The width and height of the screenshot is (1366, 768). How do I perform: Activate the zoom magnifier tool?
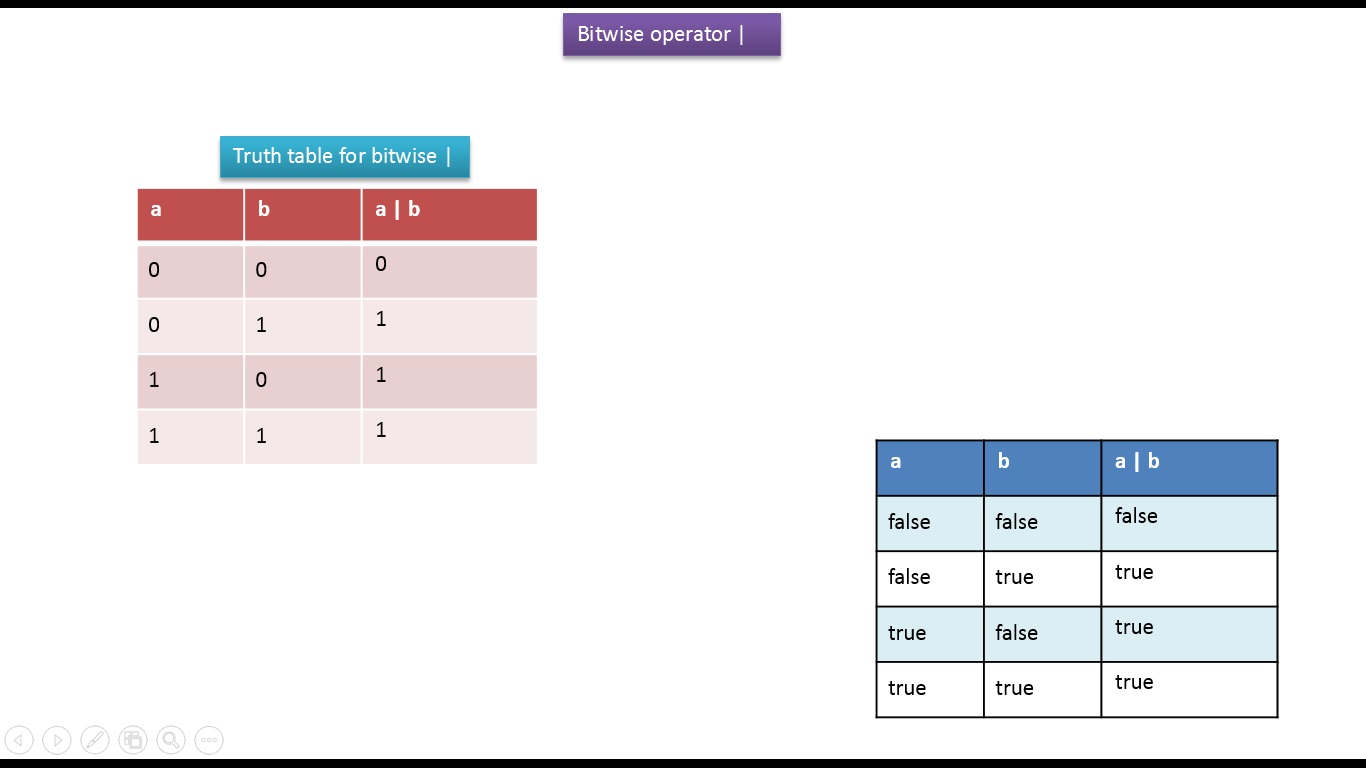point(171,740)
